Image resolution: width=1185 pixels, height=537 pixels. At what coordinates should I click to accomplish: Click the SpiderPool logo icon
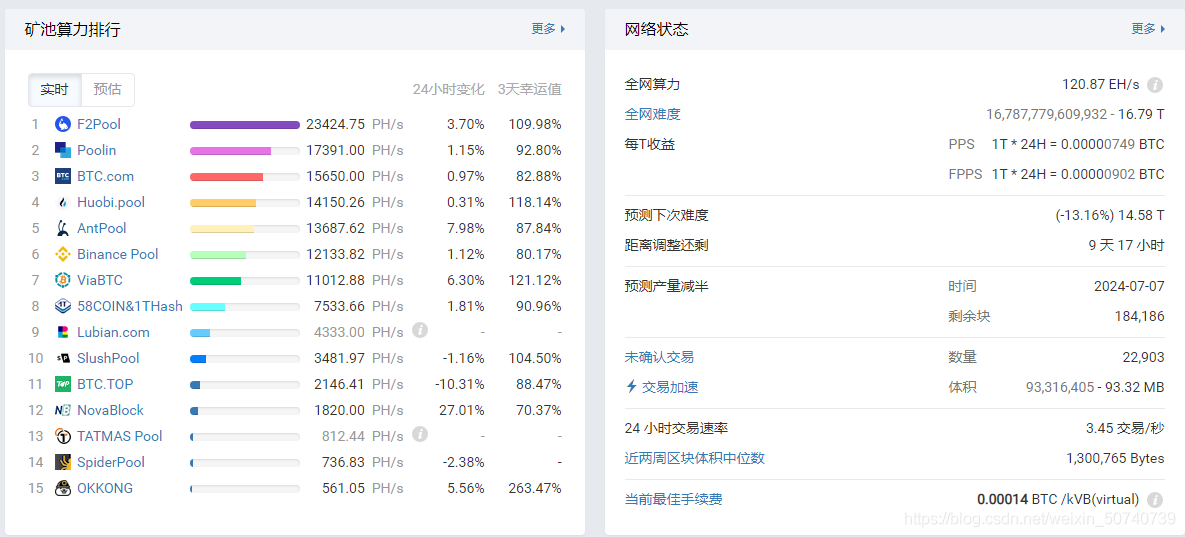[x=63, y=462]
